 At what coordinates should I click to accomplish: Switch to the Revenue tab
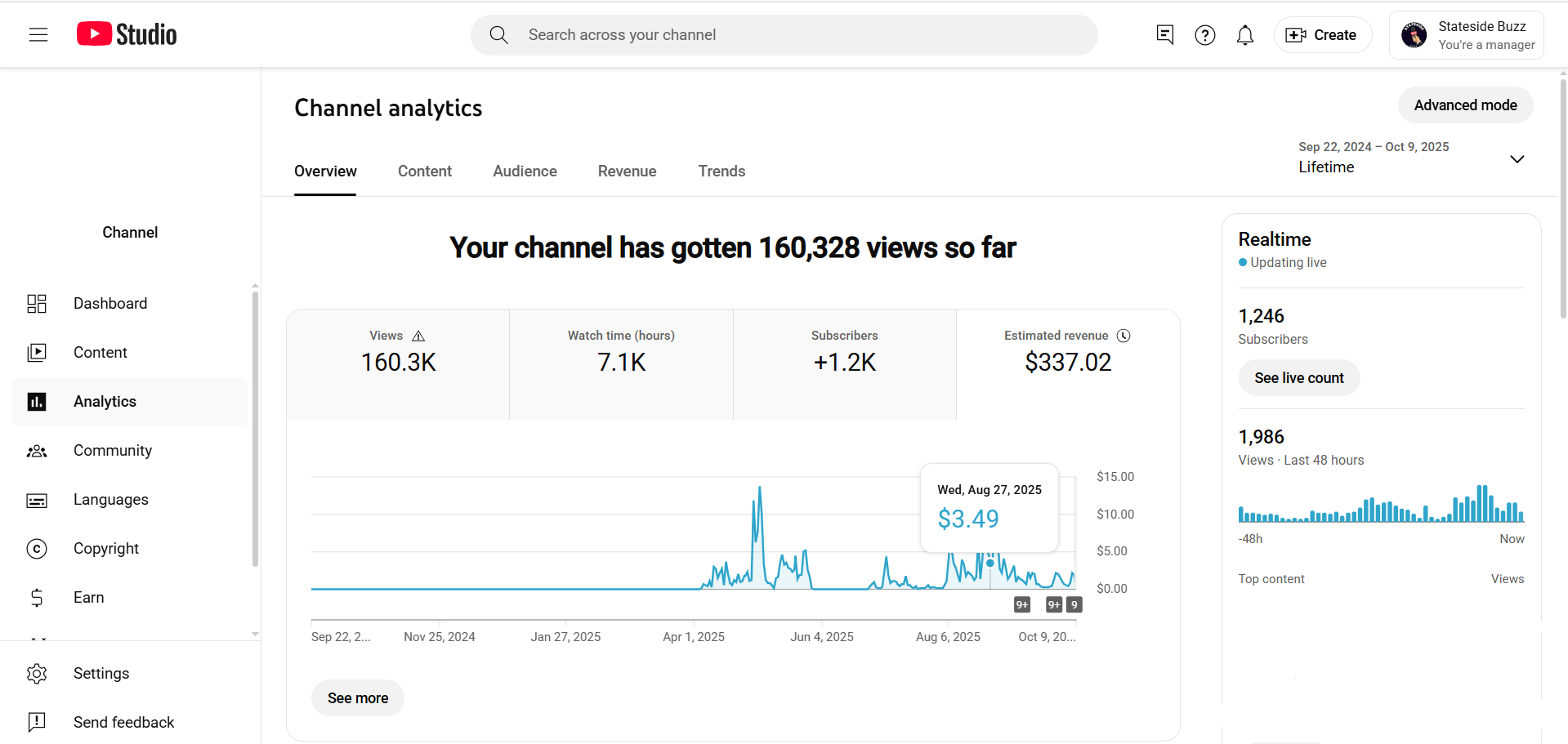(627, 172)
